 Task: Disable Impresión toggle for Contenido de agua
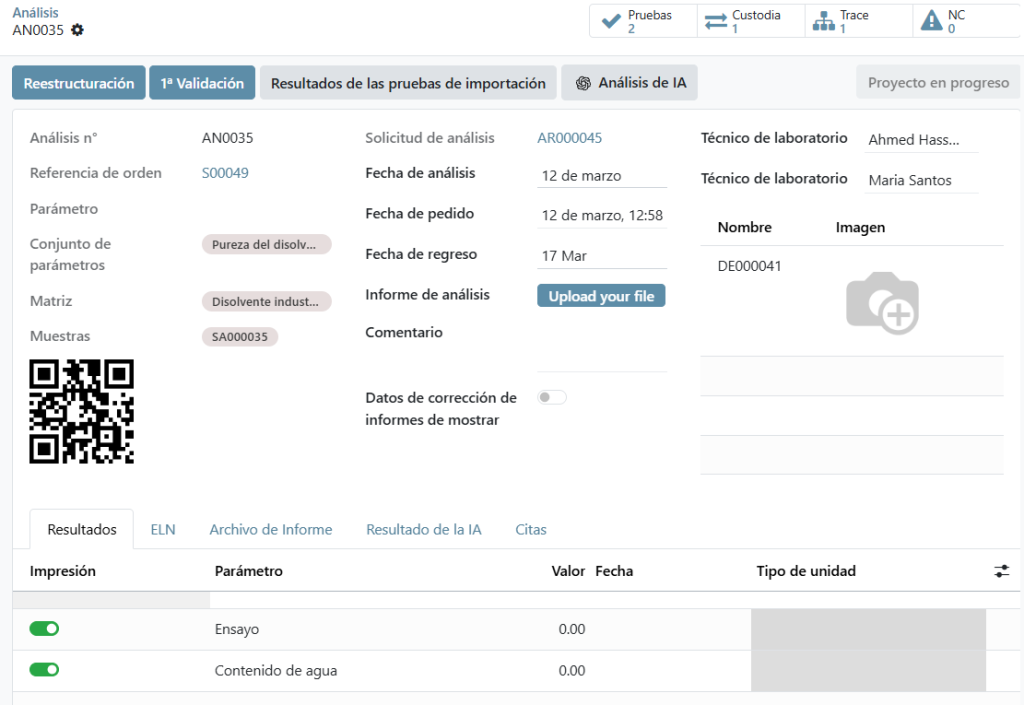[44, 670]
